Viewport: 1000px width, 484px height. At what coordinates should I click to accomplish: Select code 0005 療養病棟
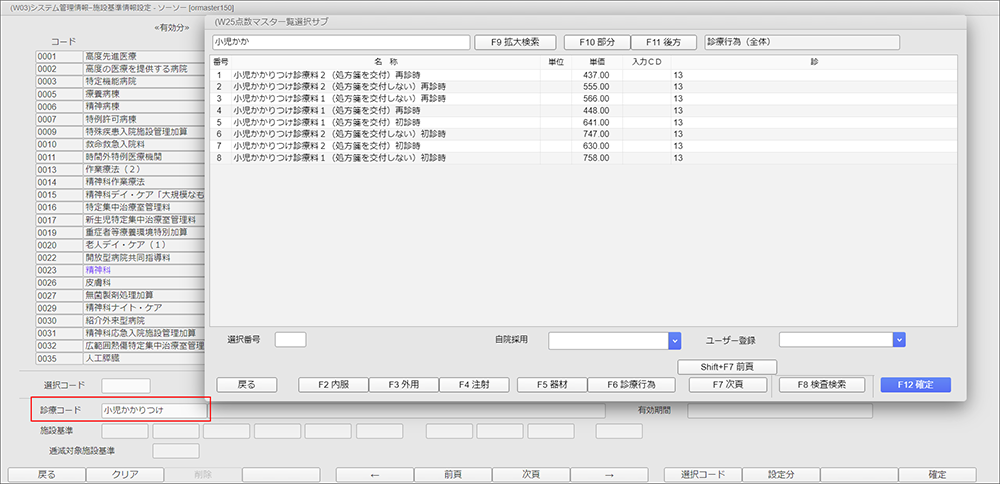120,94
